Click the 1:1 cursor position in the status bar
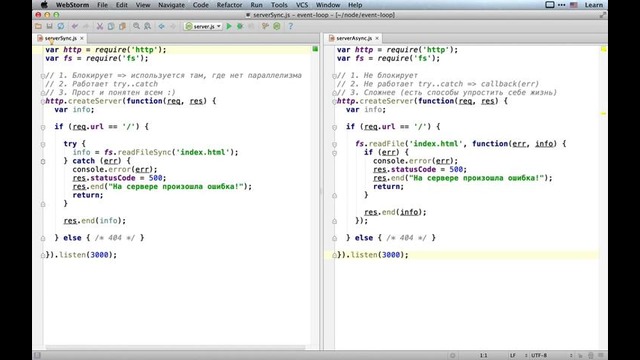This screenshot has width=640, height=360. coord(484,356)
